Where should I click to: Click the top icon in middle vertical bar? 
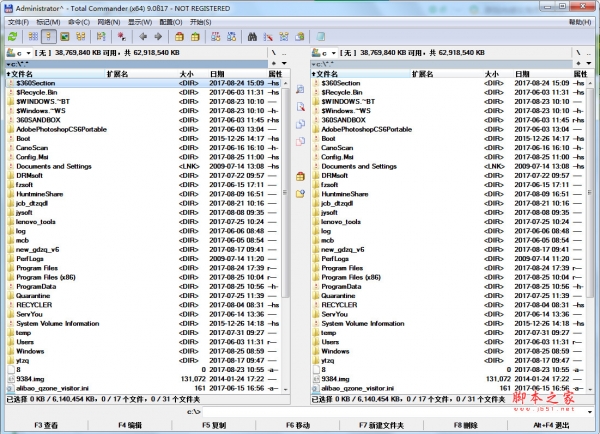click(300, 90)
